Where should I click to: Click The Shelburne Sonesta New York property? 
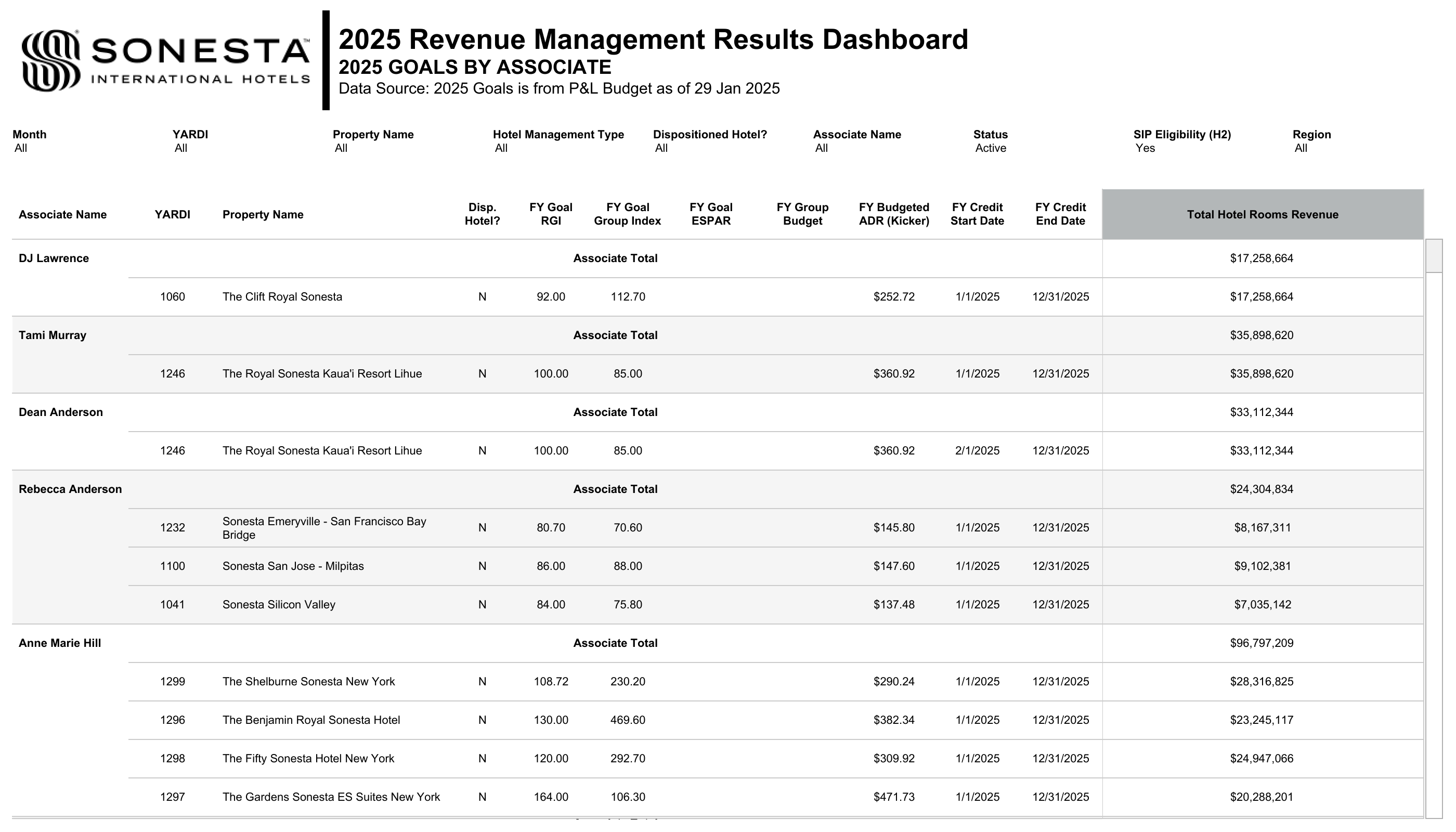[308, 682]
